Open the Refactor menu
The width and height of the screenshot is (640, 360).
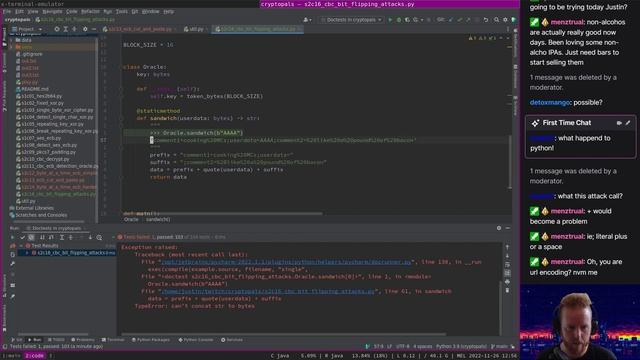tap(90, 11)
